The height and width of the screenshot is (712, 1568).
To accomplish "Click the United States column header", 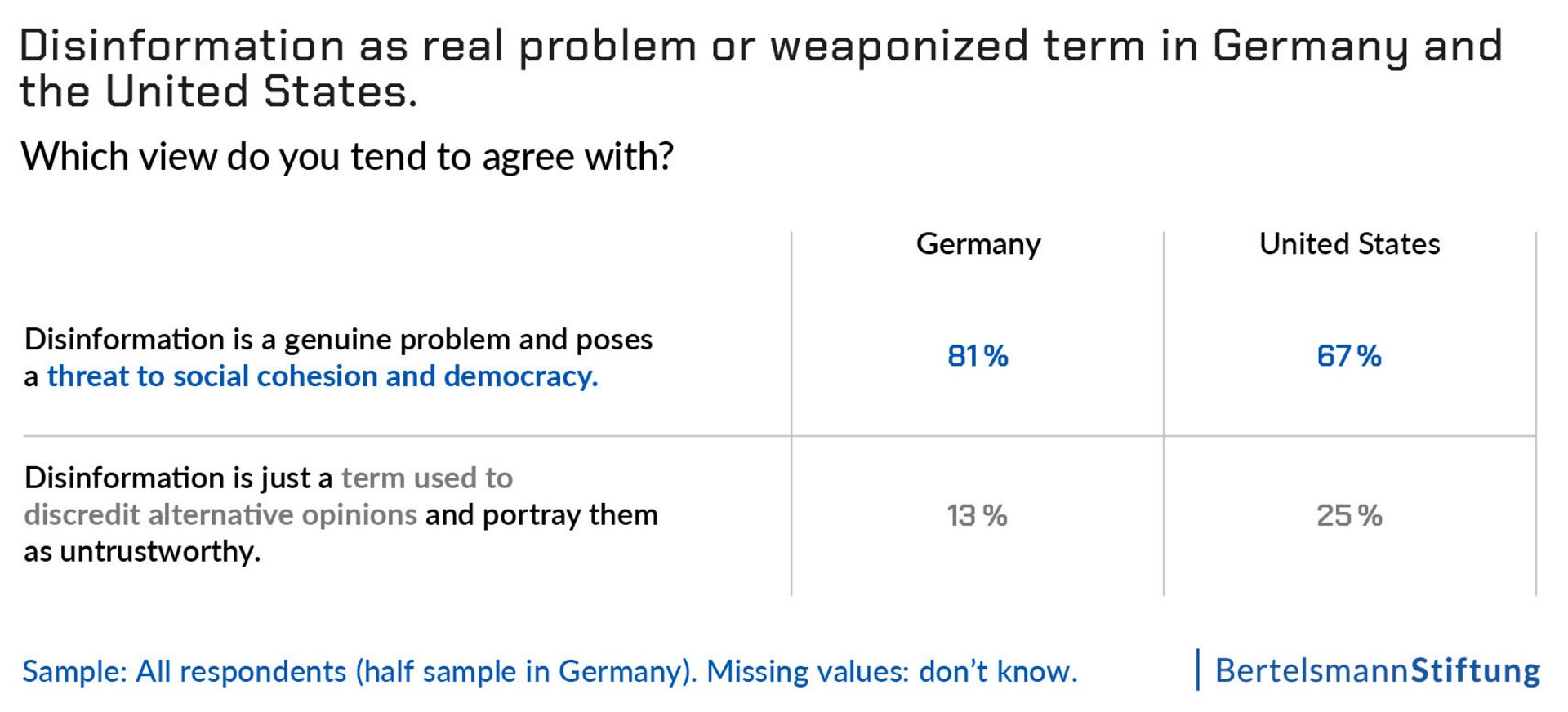I will click(1349, 243).
